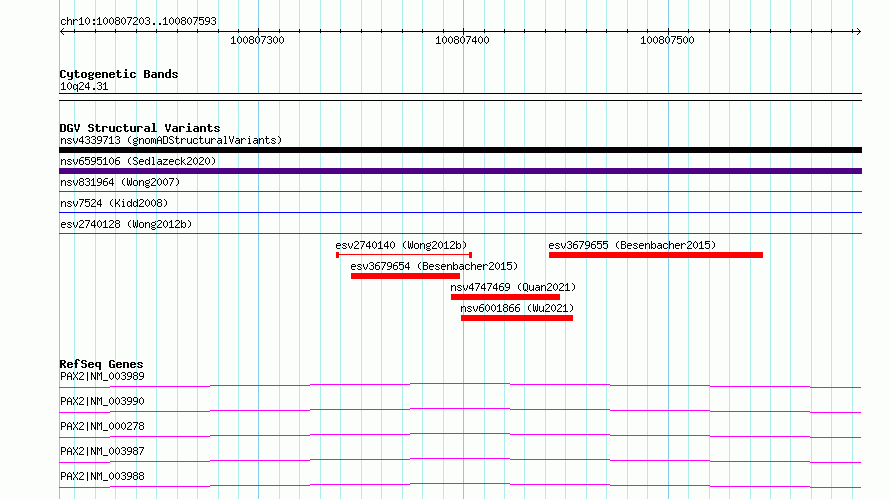The height and width of the screenshot is (499, 890).
Task: Select the Cytogenetic Bands track title
Action: click(119, 74)
